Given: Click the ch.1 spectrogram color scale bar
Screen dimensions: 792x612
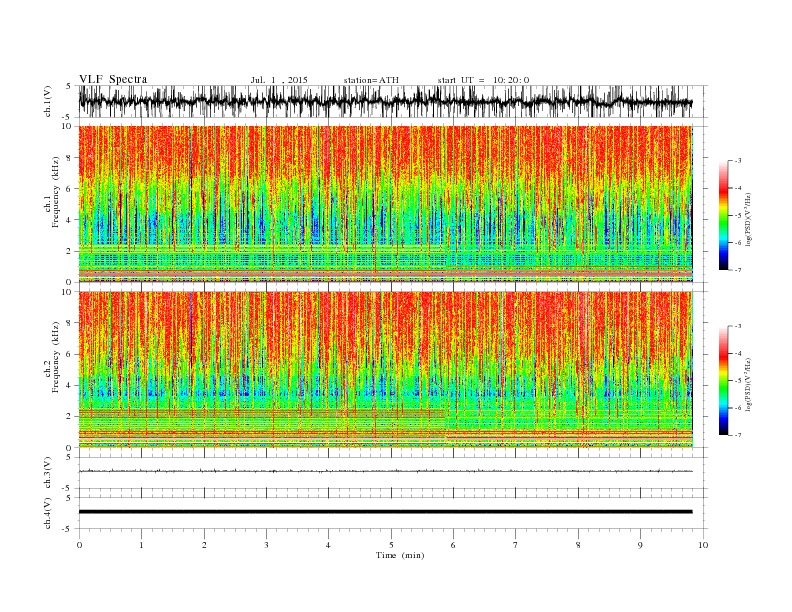Looking at the screenshot, I should [x=723, y=215].
